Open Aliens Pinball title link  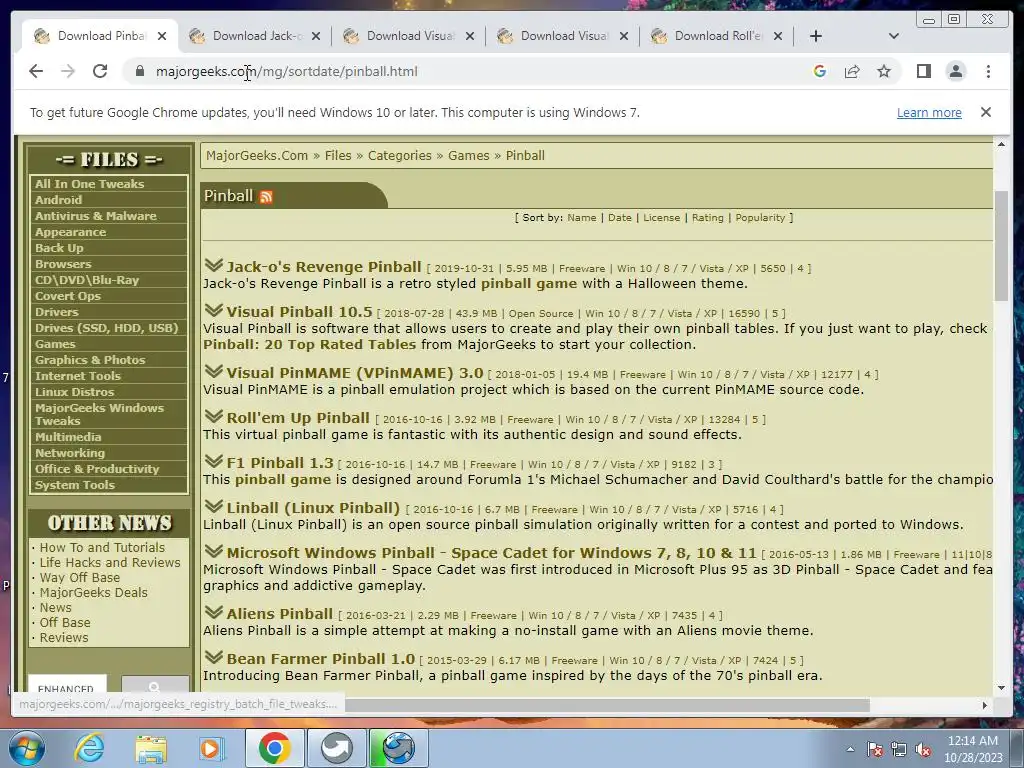(280, 614)
